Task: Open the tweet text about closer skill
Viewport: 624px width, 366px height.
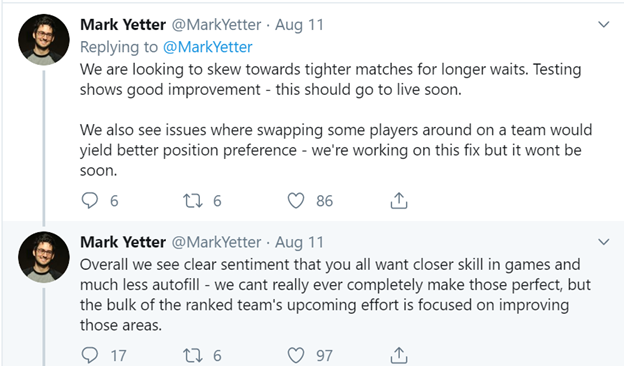Action: click(335, 295)
